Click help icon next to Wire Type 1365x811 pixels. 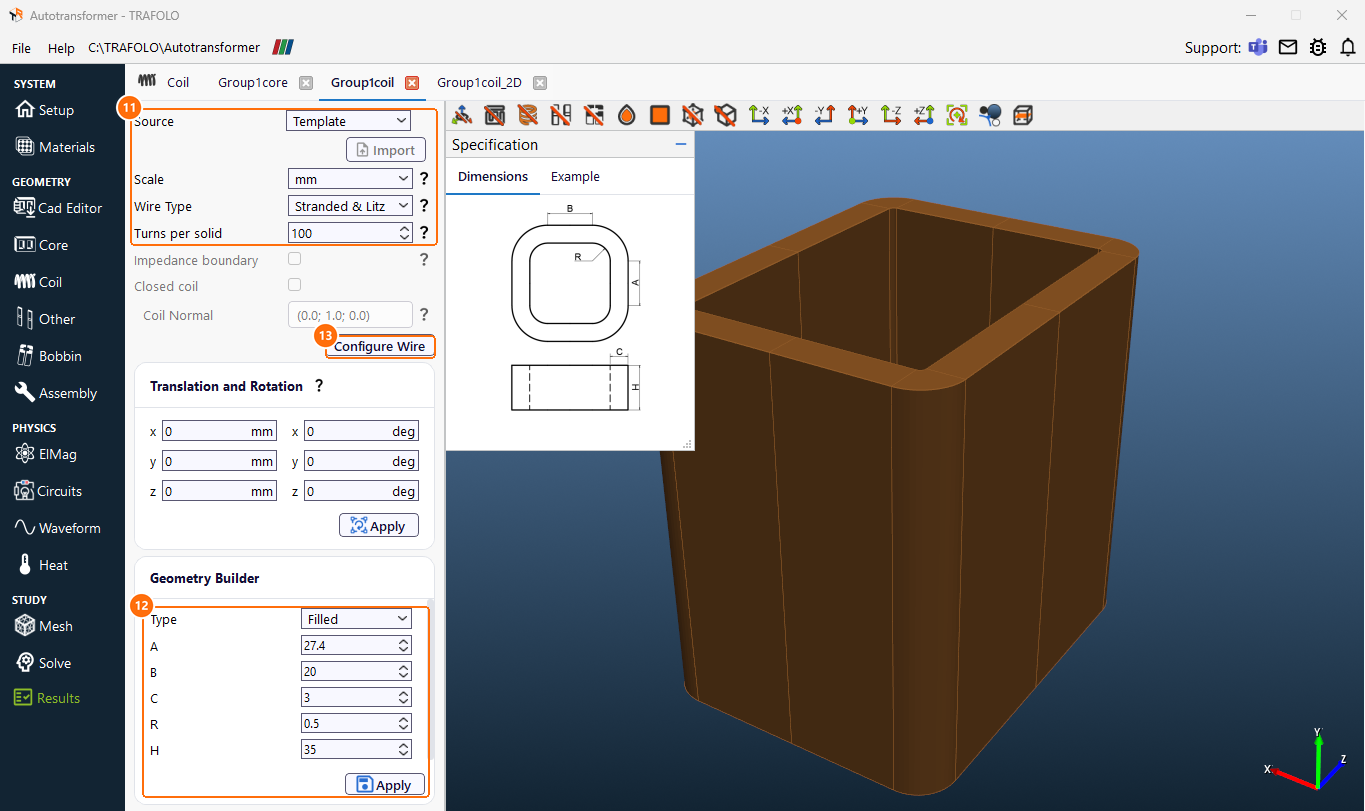(423, 206)
